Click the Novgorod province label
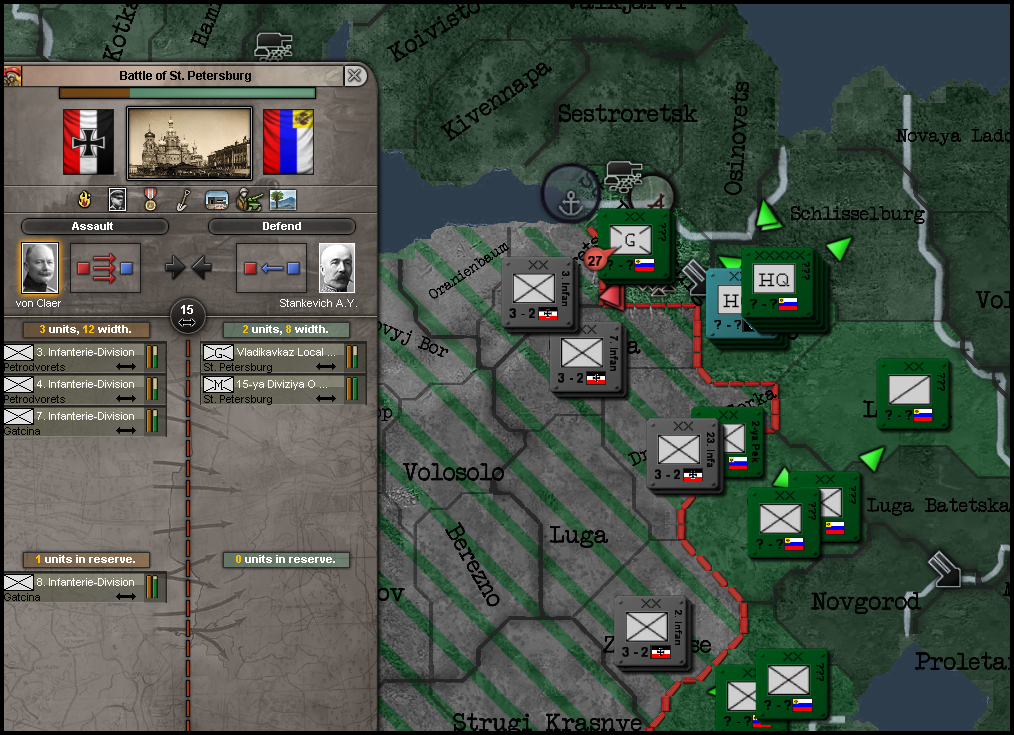The height and width of the screenshot is (735, 1014). (865, 601)
